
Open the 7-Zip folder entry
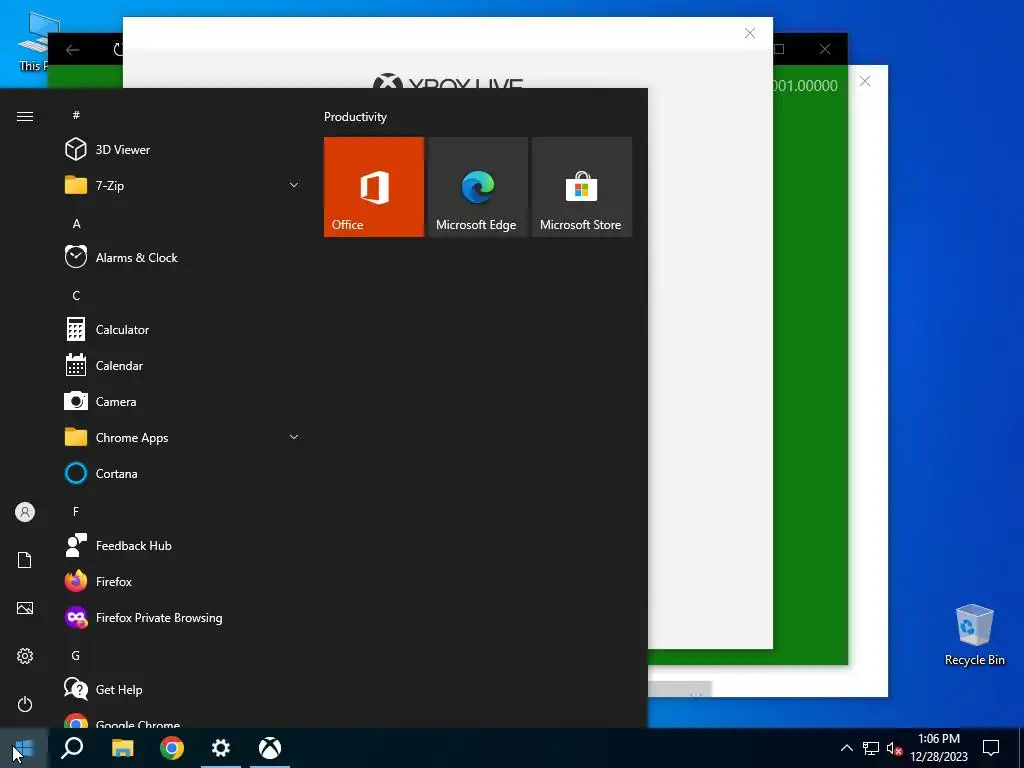click(183, 185)
